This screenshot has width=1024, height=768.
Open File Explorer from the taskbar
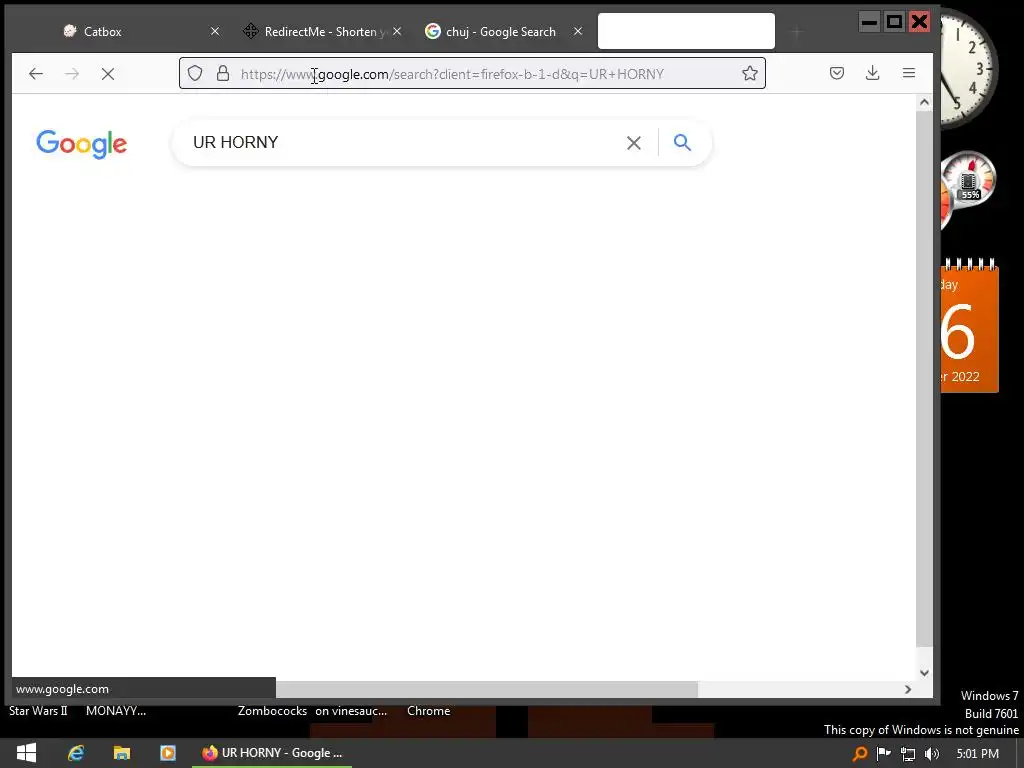(122, 753)
